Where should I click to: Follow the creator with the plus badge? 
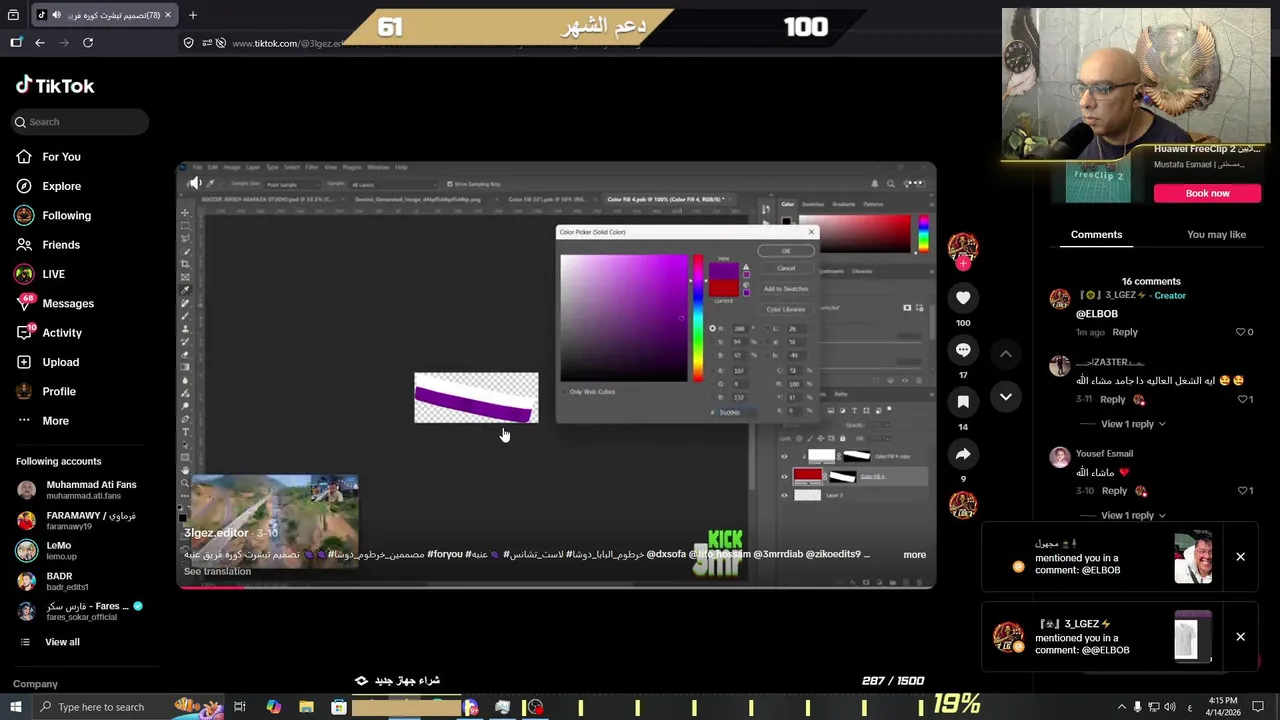(963, 264)
